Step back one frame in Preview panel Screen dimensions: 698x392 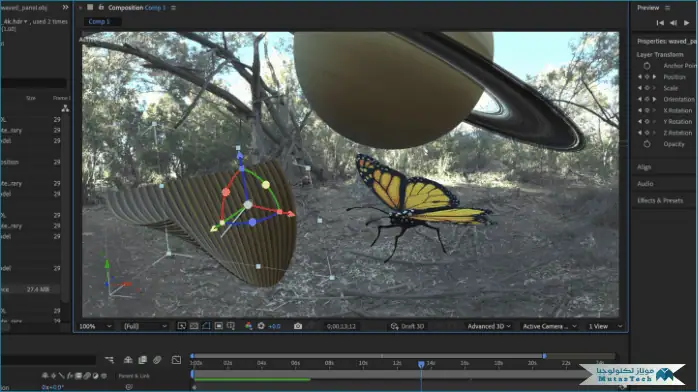(674, 23)
